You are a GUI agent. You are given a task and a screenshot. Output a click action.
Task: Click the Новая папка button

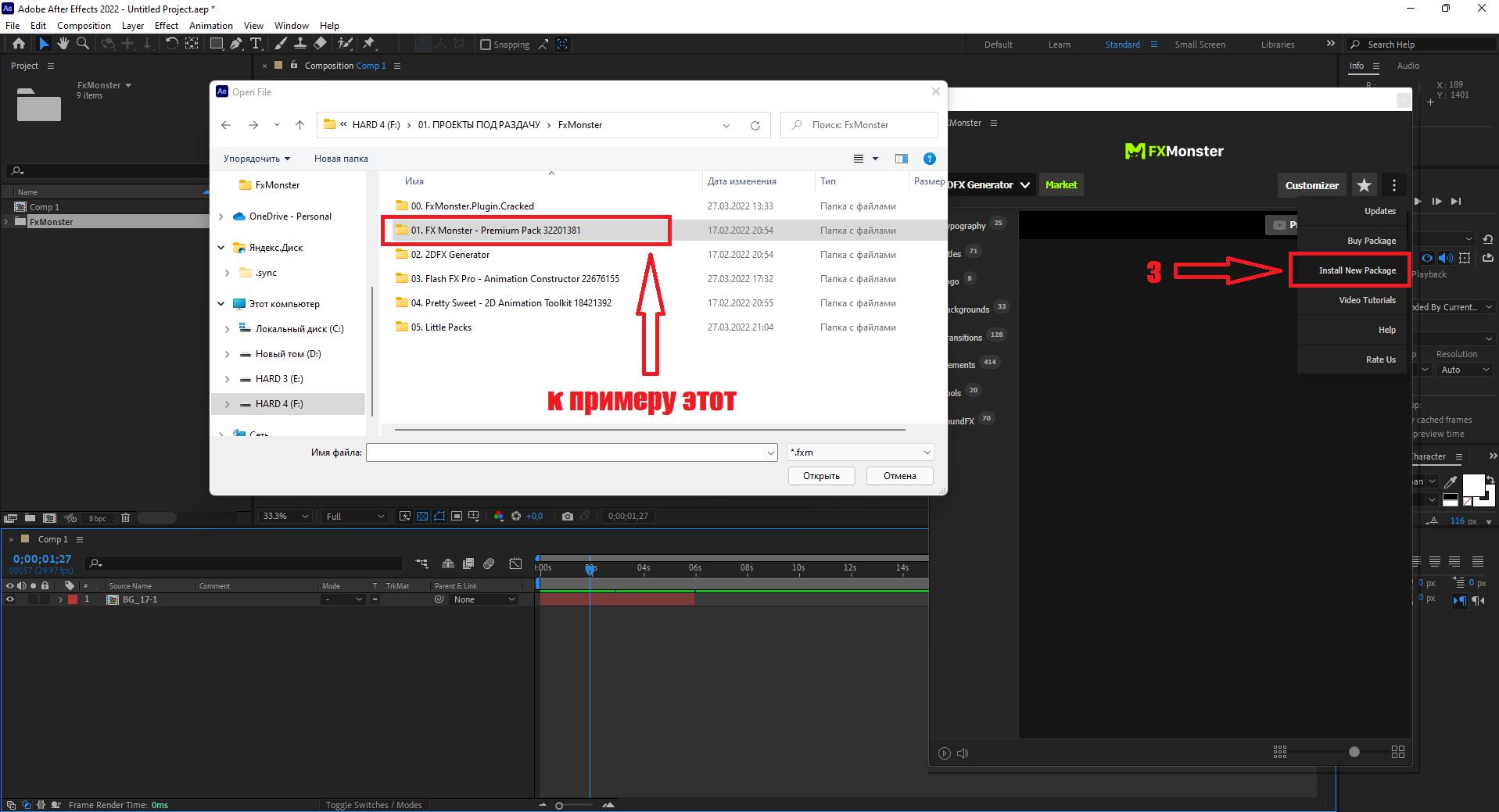click(341, 159)
